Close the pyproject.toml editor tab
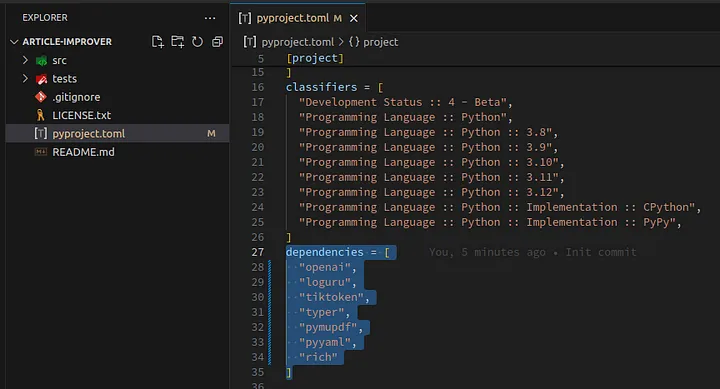 coord(354,18)
